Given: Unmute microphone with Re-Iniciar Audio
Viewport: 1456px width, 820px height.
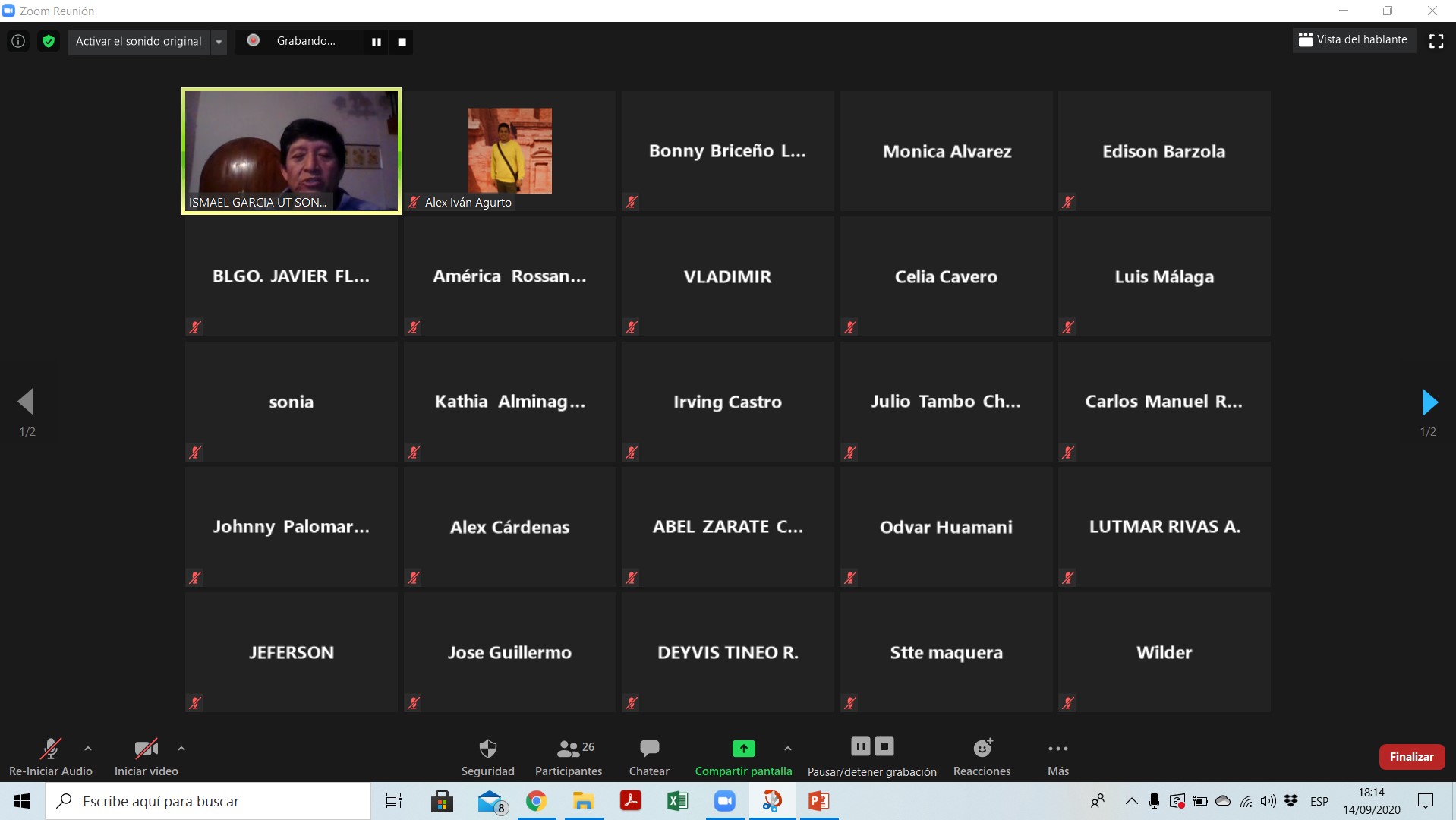Looking at the screenshot, I should tap(50, 749).
